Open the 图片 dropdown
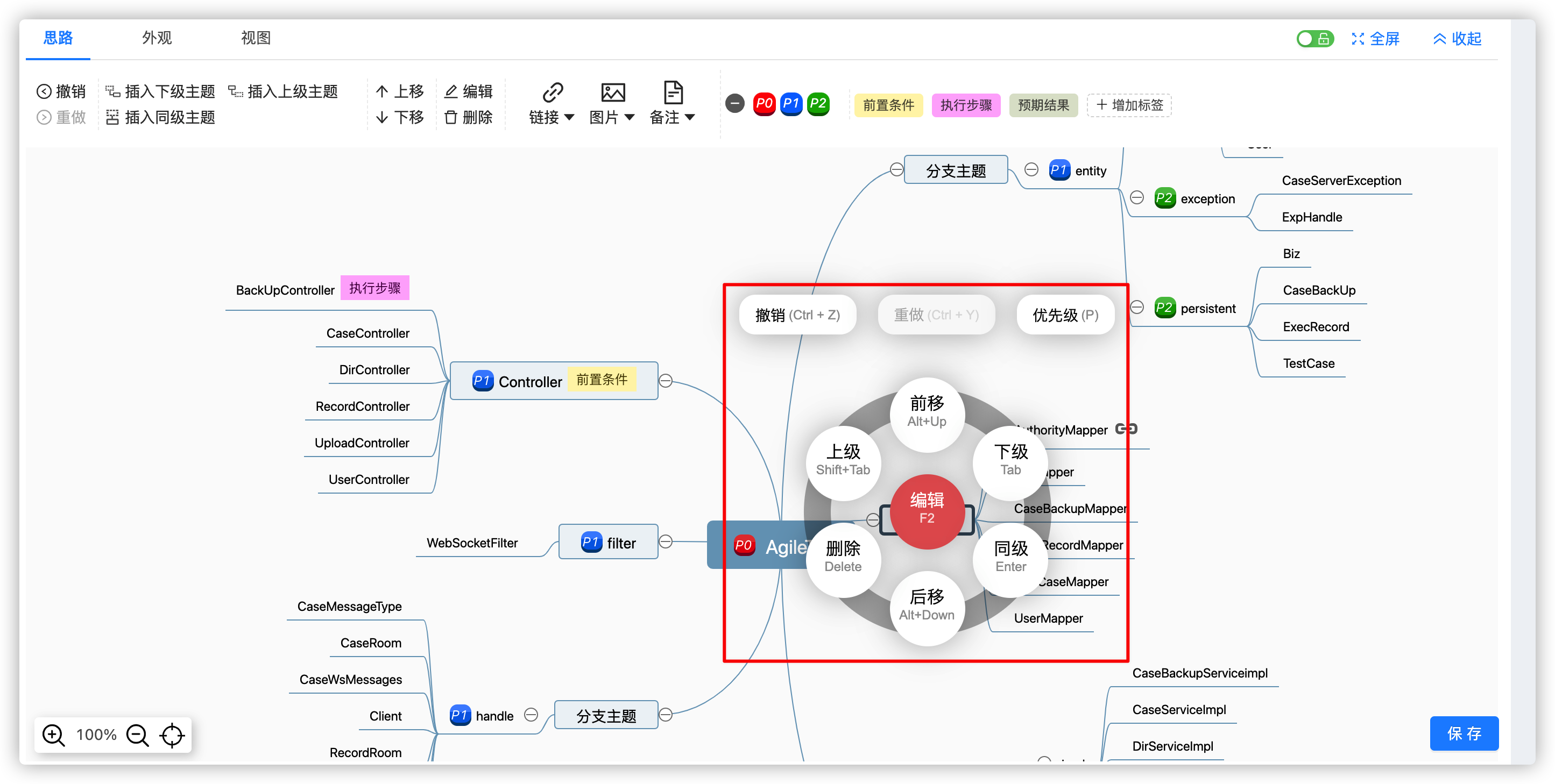 pos(611,104)
